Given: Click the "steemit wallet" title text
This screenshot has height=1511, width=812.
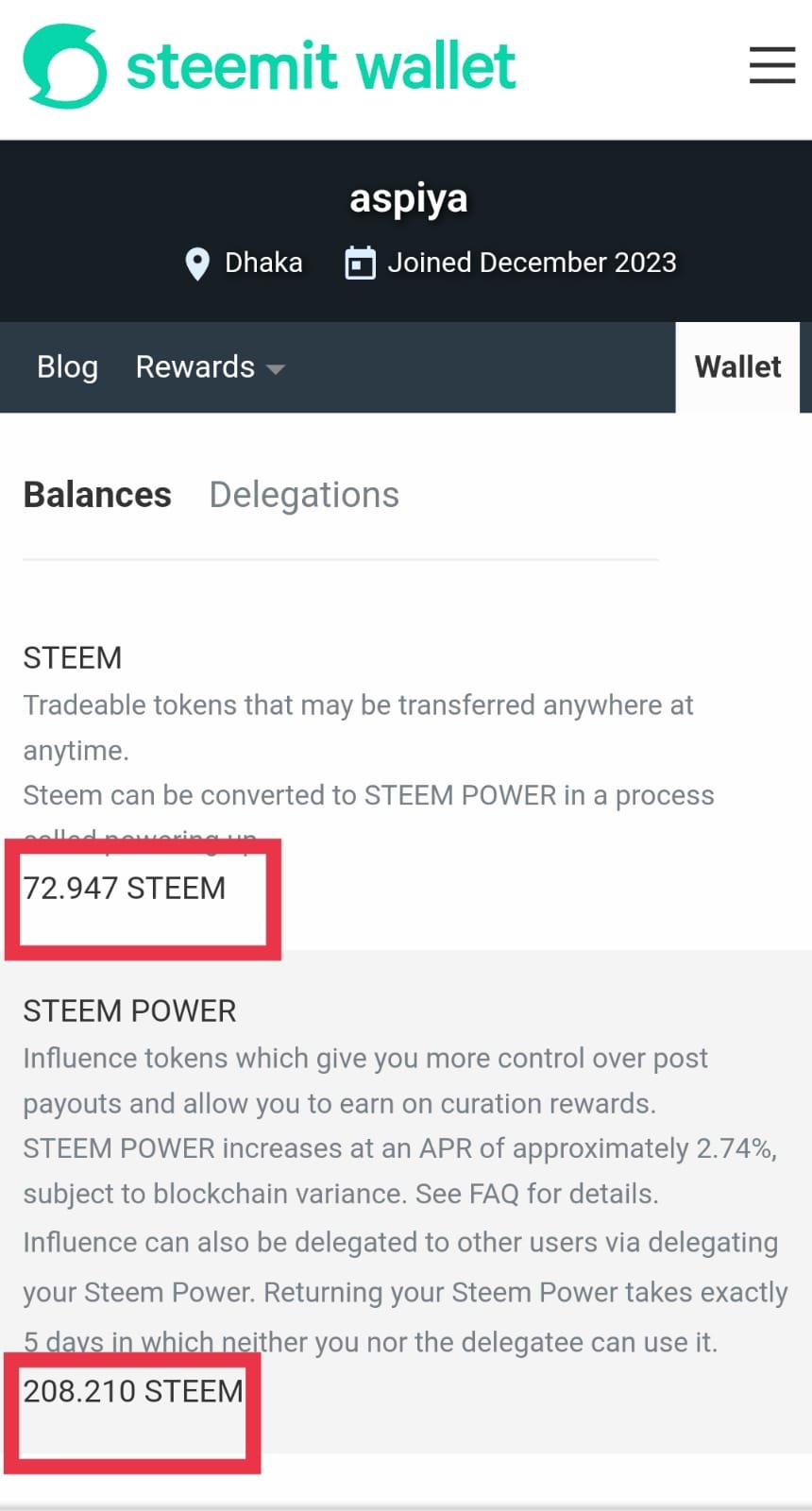Looking at the screenshot, I should [321, 66].
